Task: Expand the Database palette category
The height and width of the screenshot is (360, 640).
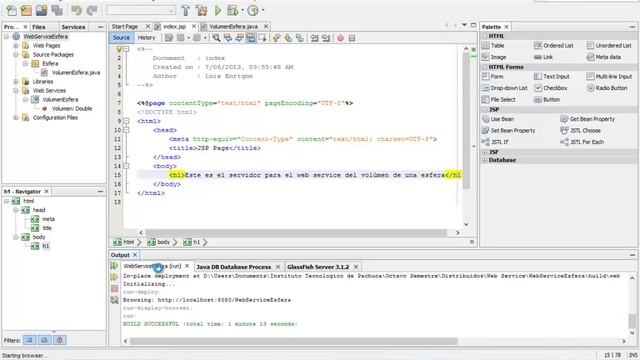Action: [x=485, y=160]
